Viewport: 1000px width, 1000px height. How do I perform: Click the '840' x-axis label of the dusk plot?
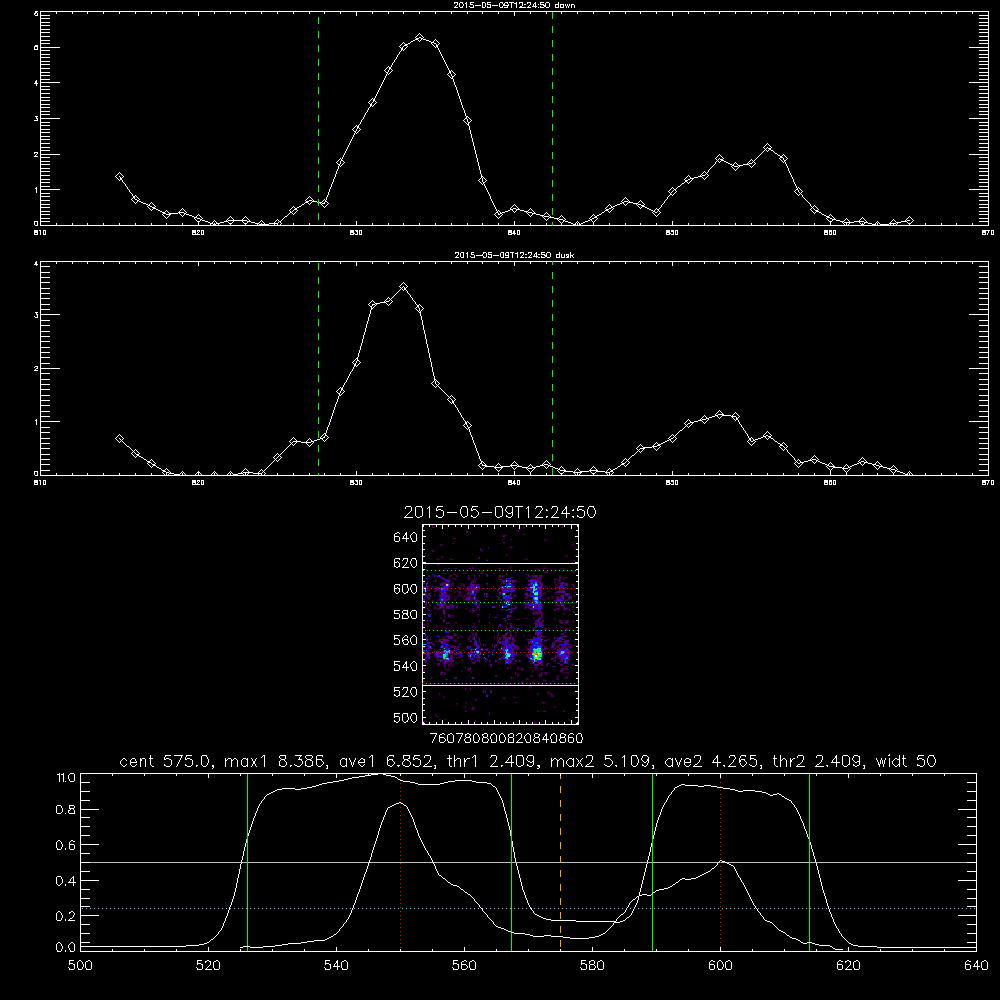tap(513, 483)
